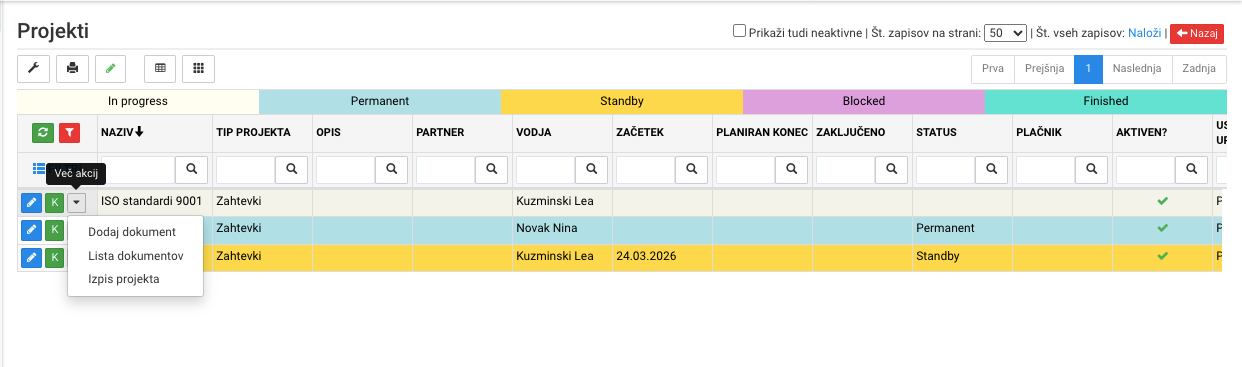Click the red Nazaj button
The height and width of the screenshot is (367, 1242).
[1196, 33]
